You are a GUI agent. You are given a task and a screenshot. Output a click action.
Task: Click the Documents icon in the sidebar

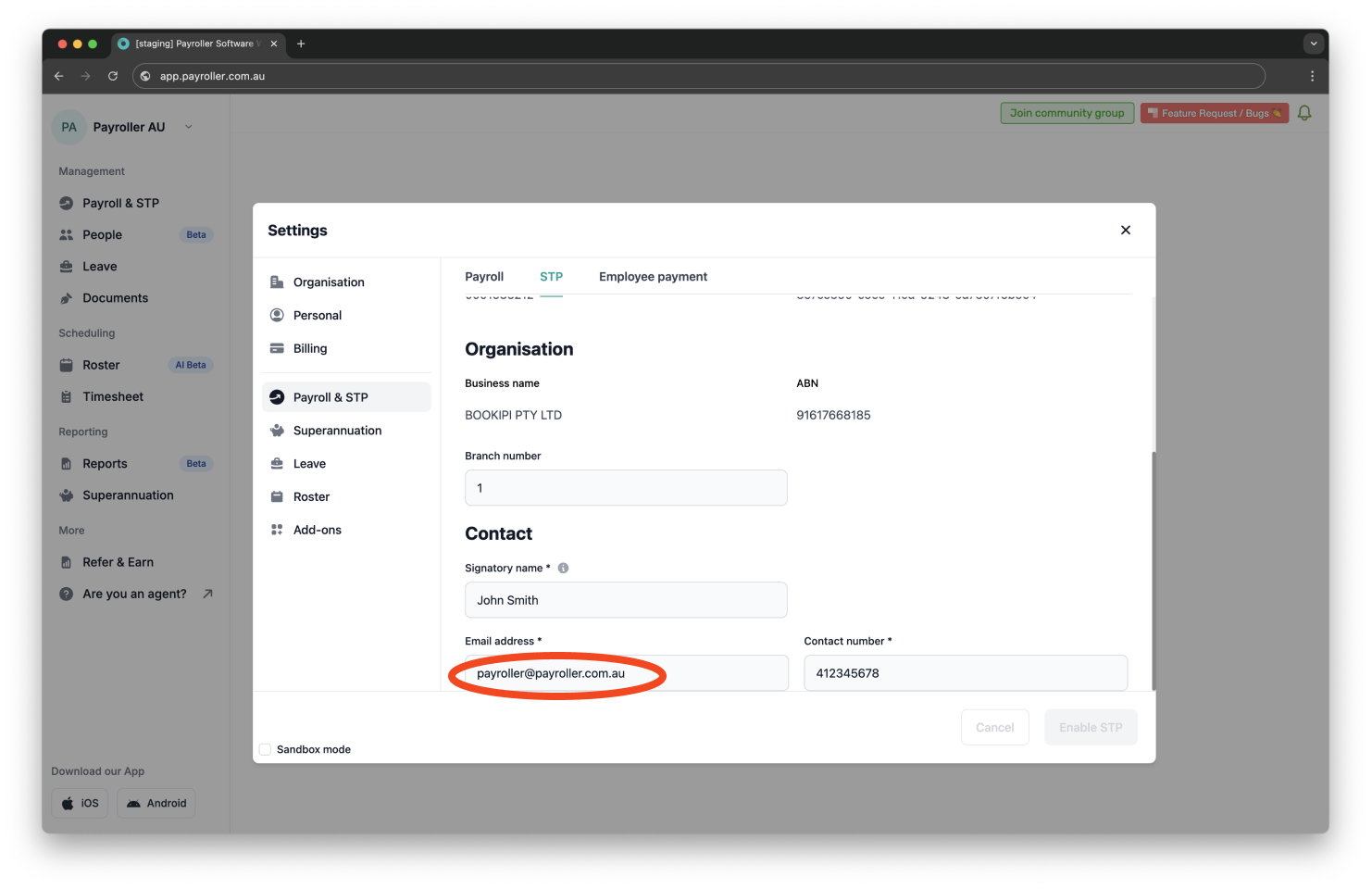[66, 297]
